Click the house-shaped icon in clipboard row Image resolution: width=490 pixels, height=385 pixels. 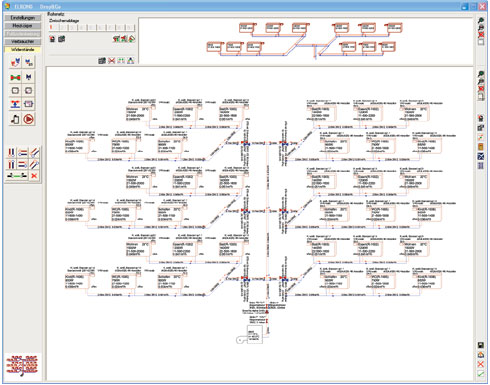[x=132, y=39]
